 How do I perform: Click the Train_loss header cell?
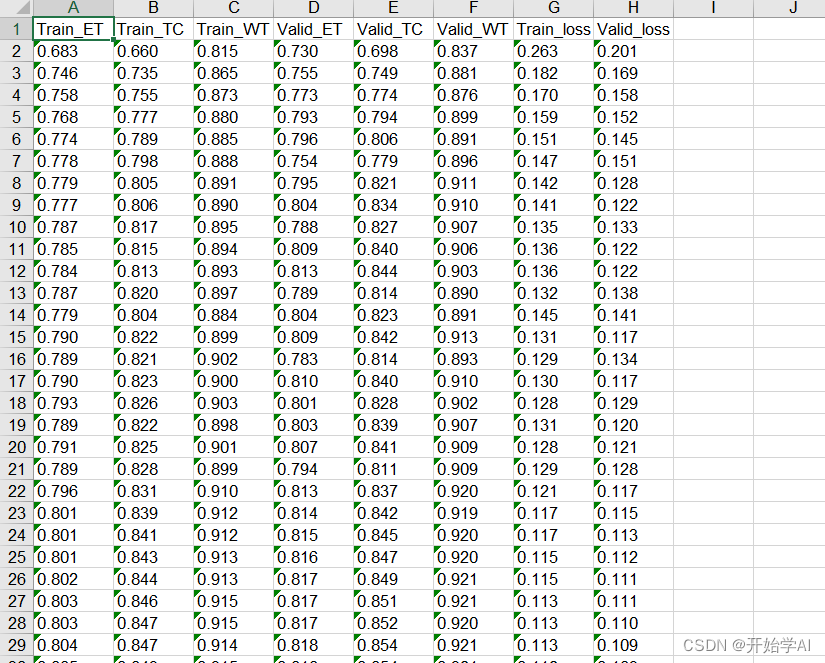pos(553,29)
